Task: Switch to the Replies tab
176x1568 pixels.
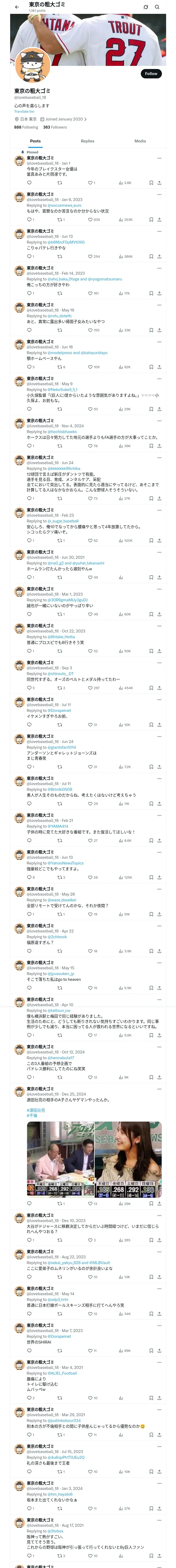Action: [x=87, y=141]
